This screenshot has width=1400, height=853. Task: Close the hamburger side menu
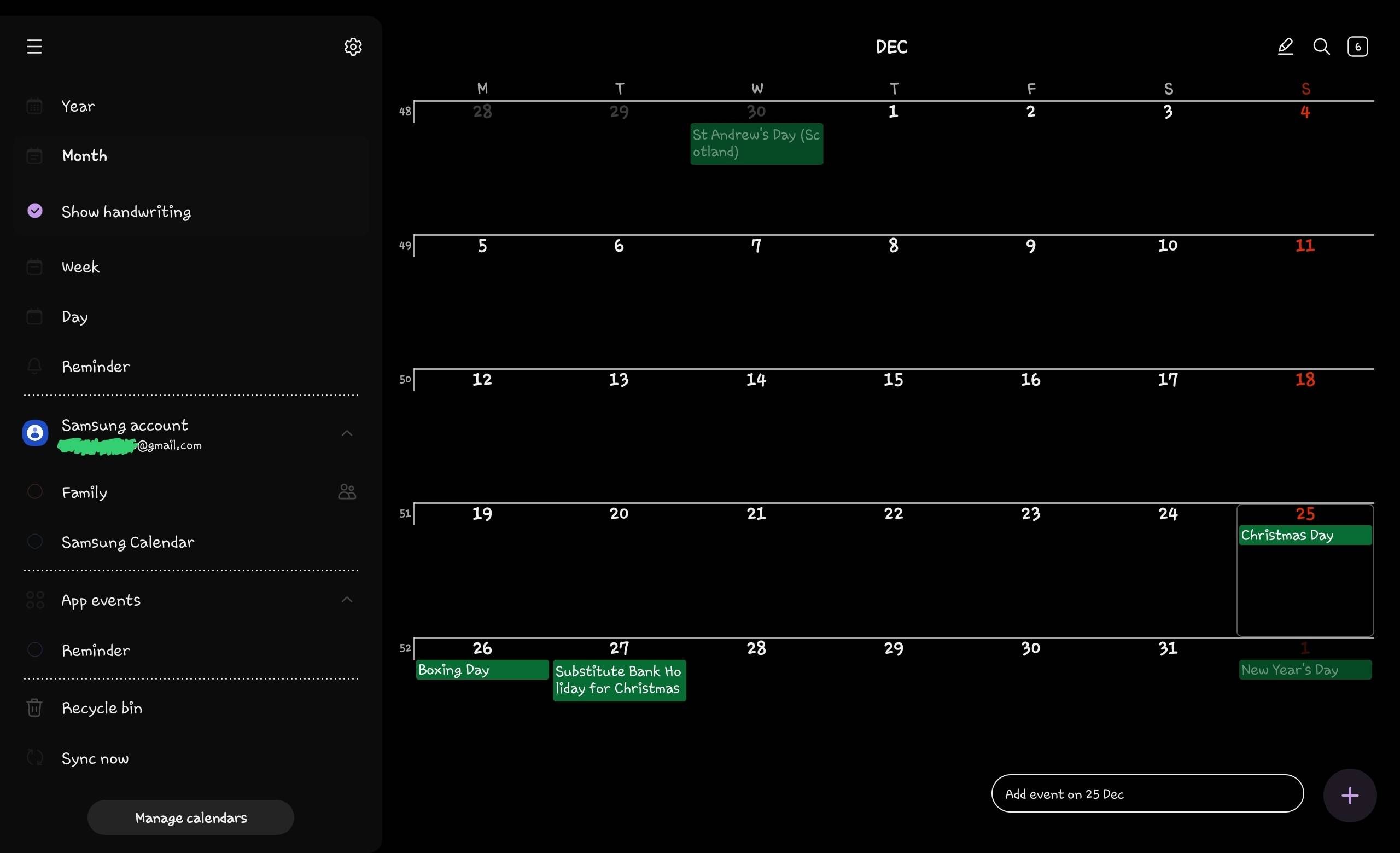[34, 47]
